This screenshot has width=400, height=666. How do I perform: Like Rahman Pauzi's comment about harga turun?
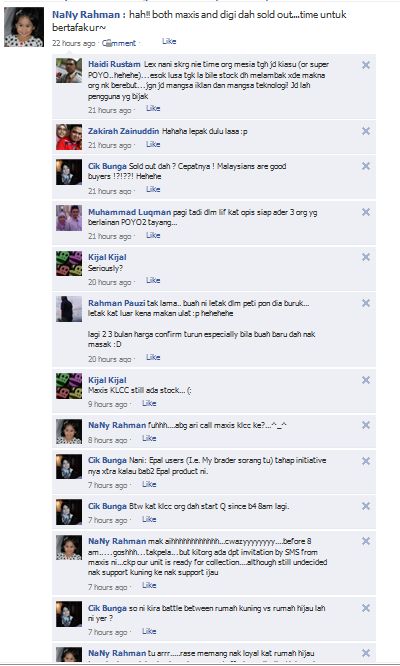(153, 357)
